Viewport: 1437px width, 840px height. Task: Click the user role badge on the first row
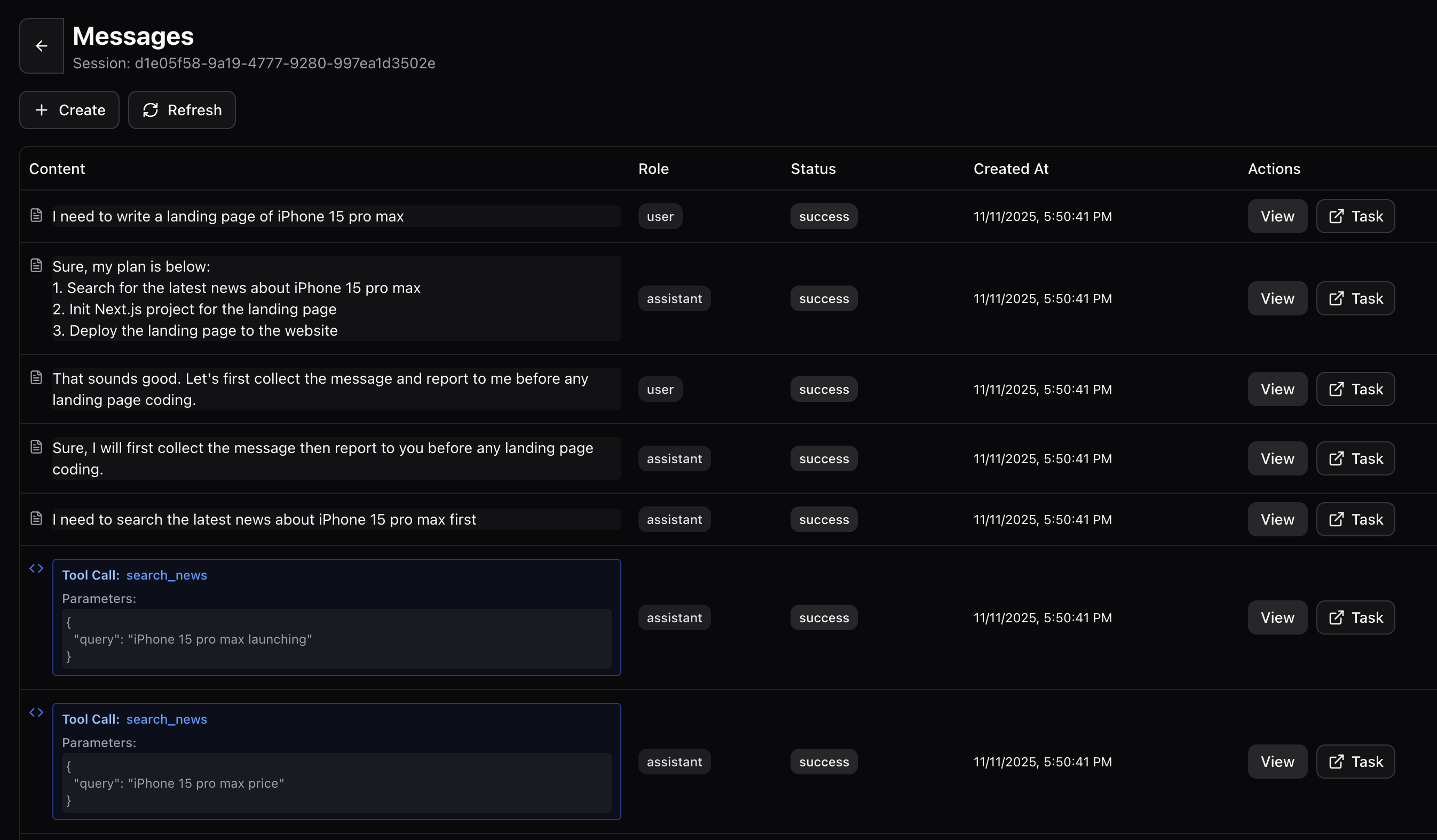[x=660, y=216]
